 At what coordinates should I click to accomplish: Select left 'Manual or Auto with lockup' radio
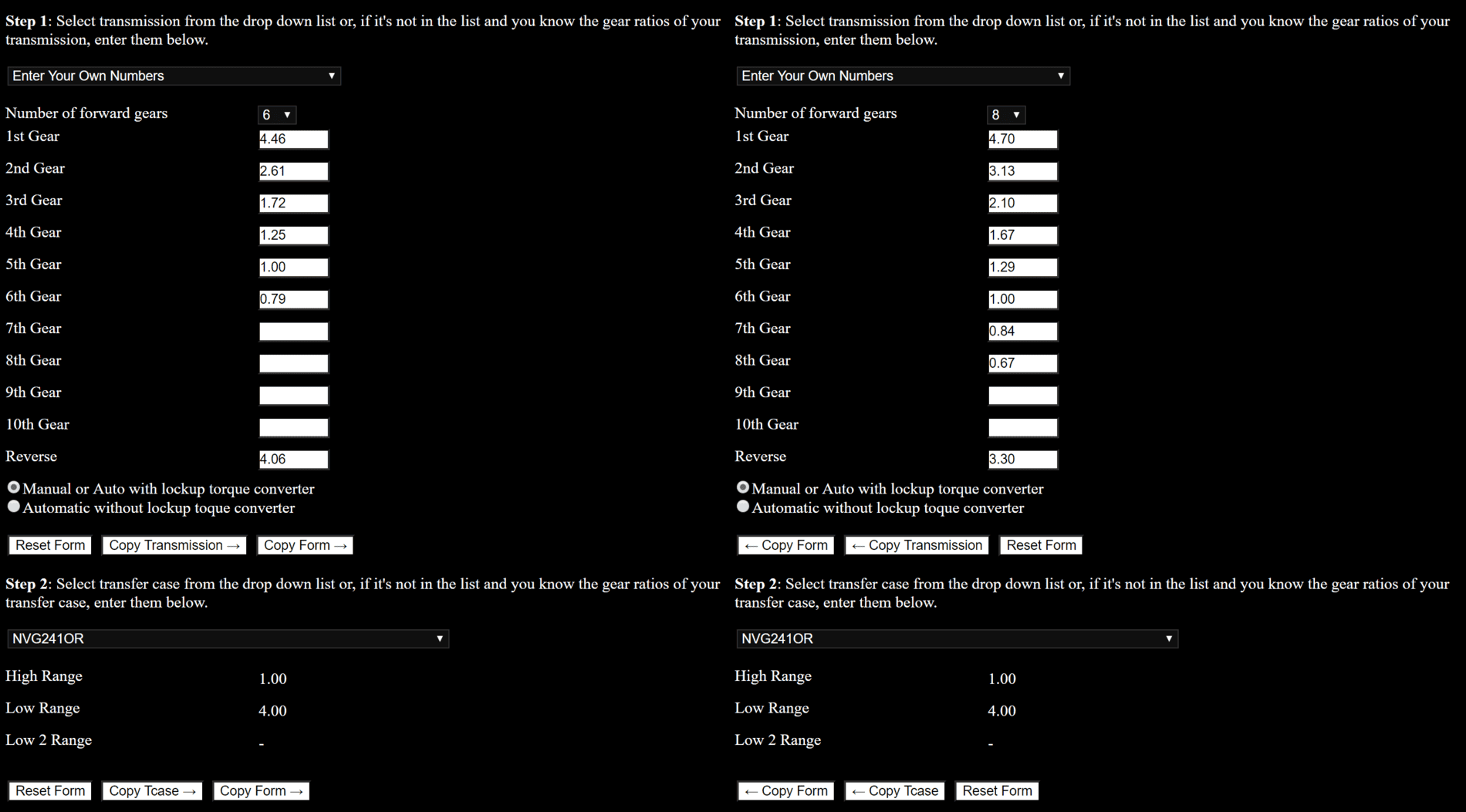click(14, 487)
